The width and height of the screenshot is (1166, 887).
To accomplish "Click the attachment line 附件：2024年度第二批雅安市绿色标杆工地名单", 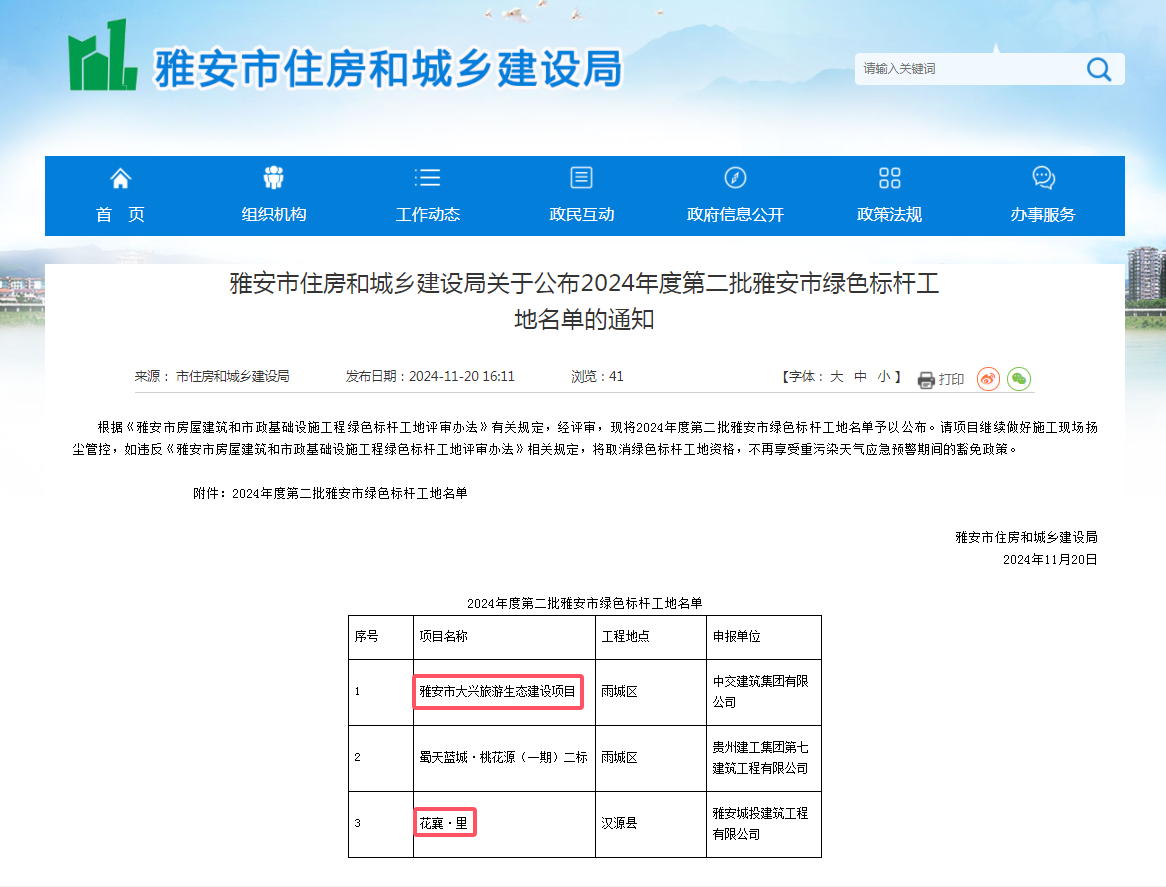I will 330,494.
